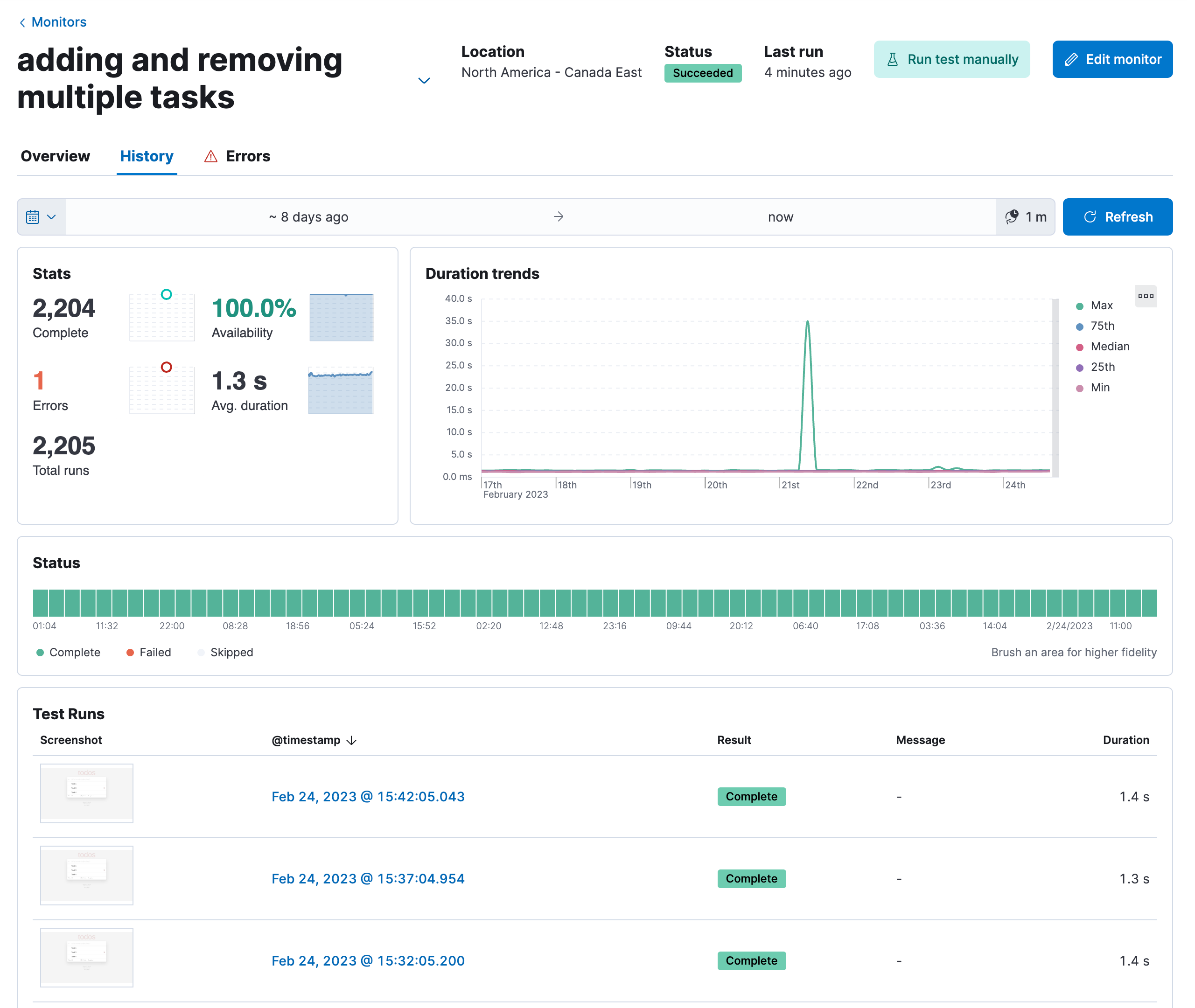Click the Refresh button to update history
Image resolution: width=1195 pixels, height=1008 pixels.
coord(1118,216)
